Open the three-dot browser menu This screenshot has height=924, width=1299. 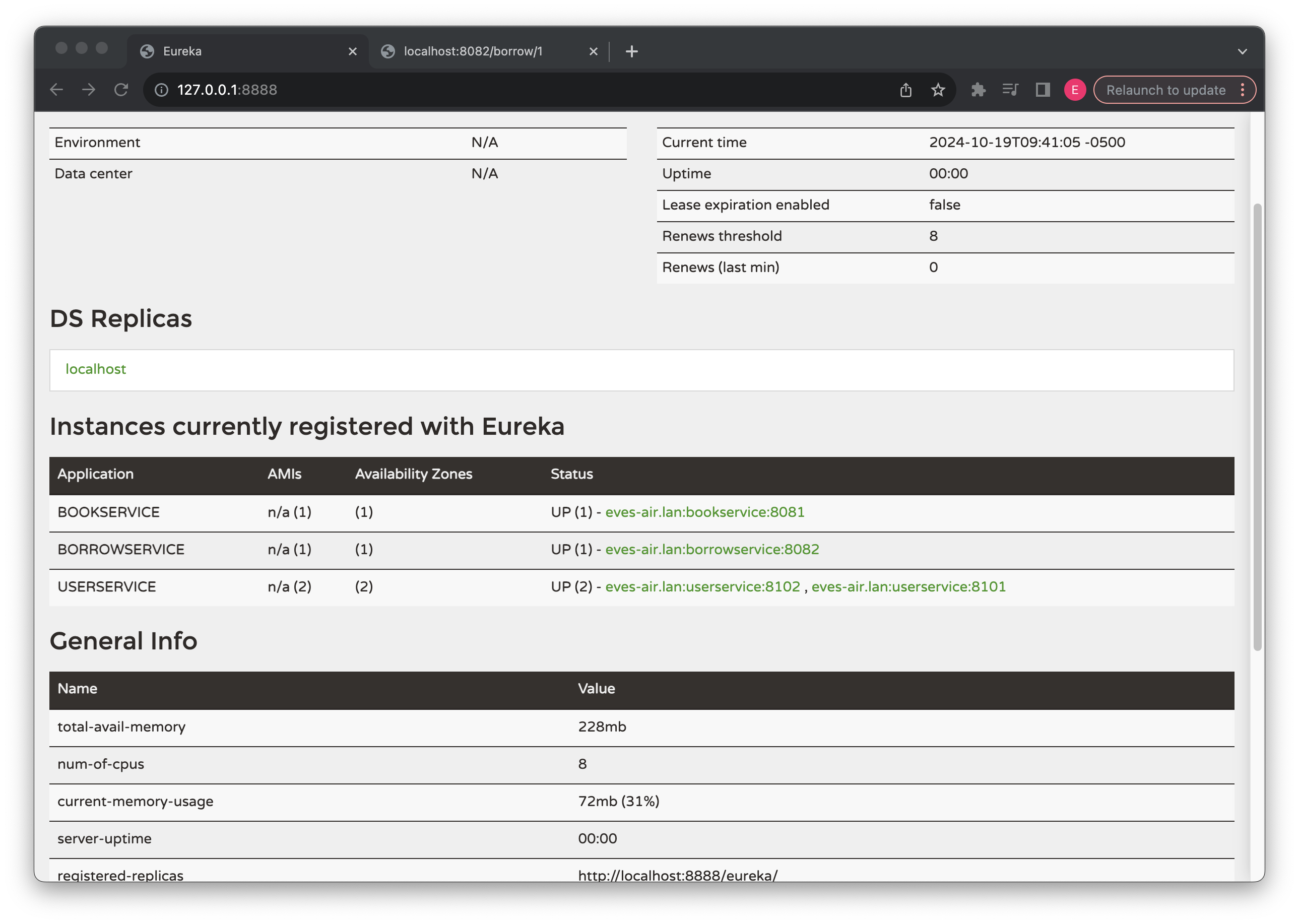[x=1243, y=89]
